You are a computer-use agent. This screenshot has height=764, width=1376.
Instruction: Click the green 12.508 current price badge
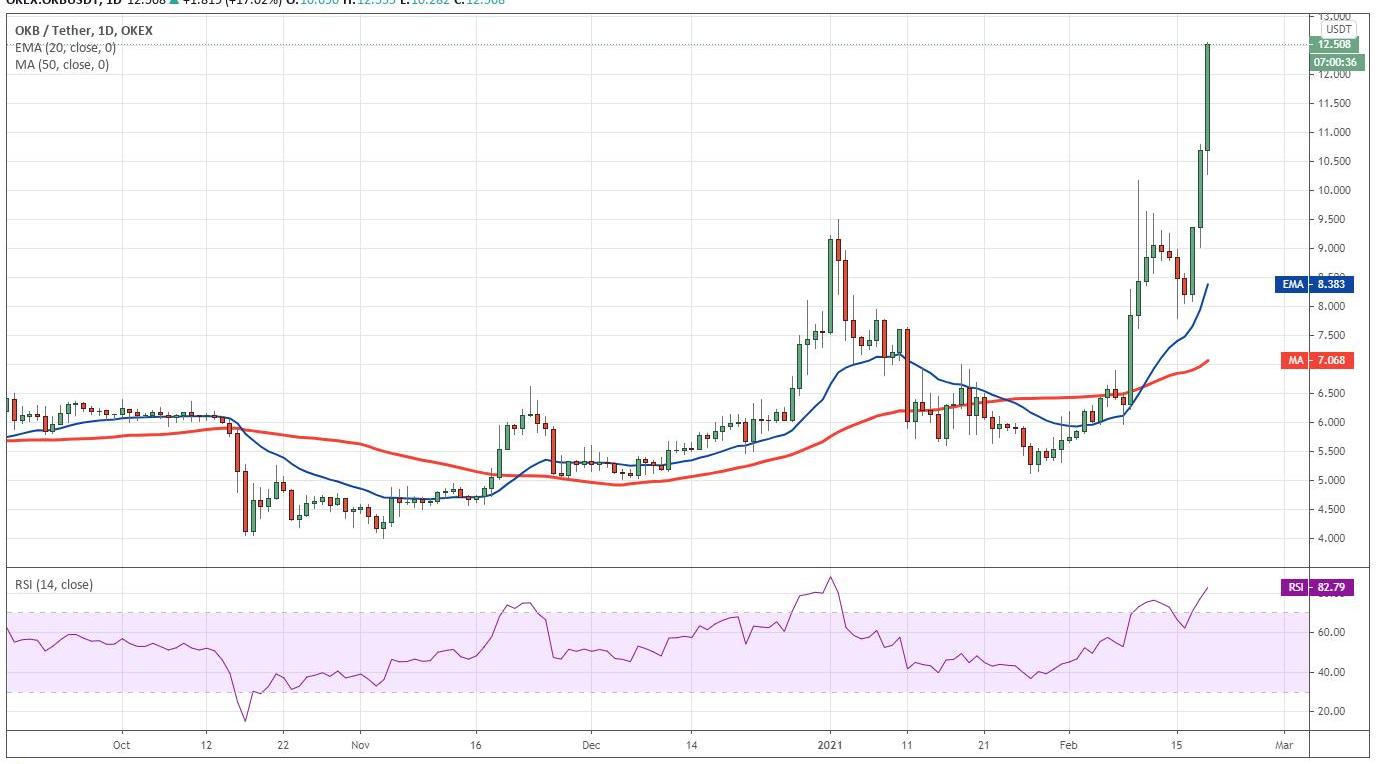click(x=1335, y=44)
